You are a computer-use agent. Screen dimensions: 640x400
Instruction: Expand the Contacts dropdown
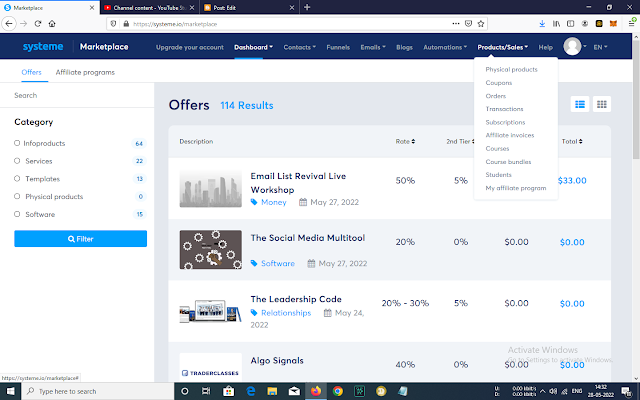tap(300, 47)
